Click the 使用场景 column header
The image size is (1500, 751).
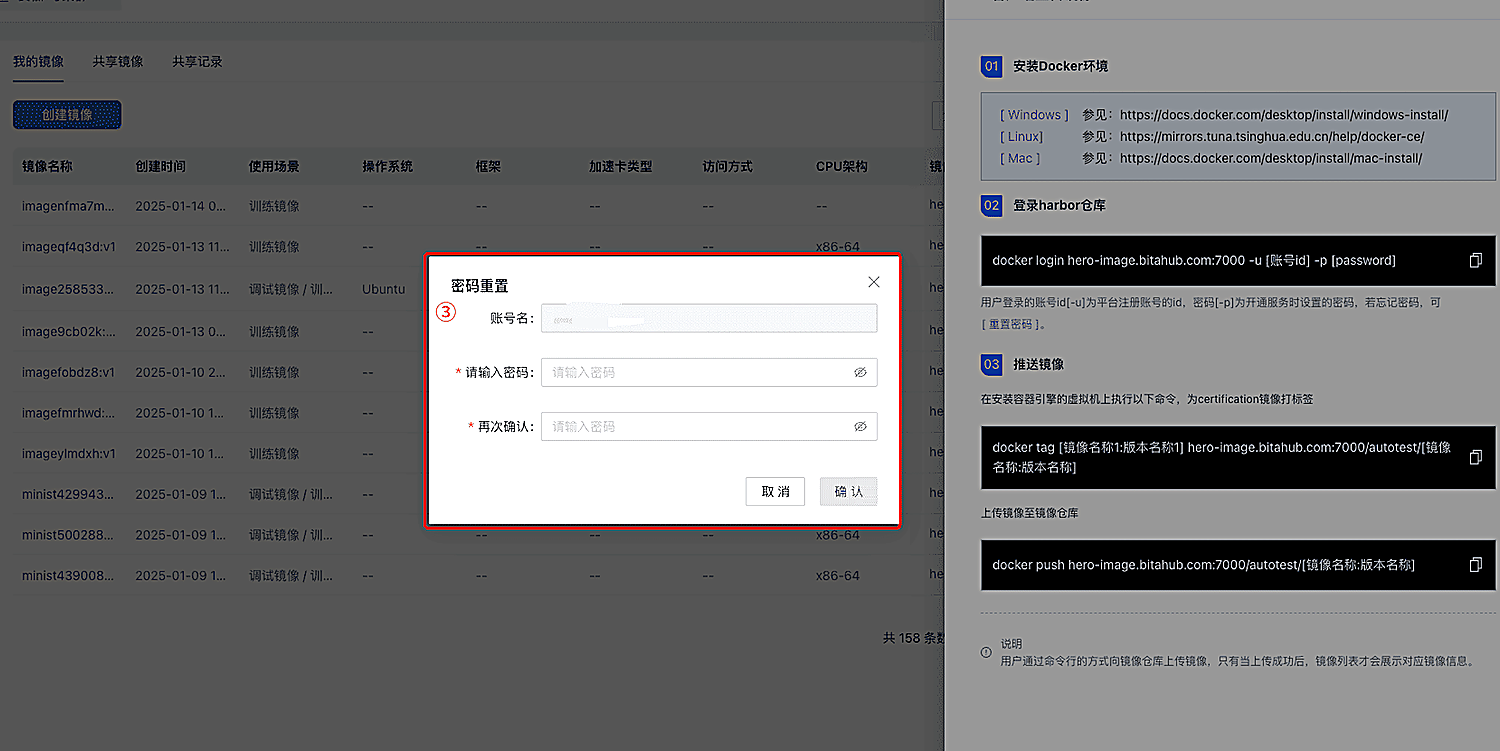274,166
